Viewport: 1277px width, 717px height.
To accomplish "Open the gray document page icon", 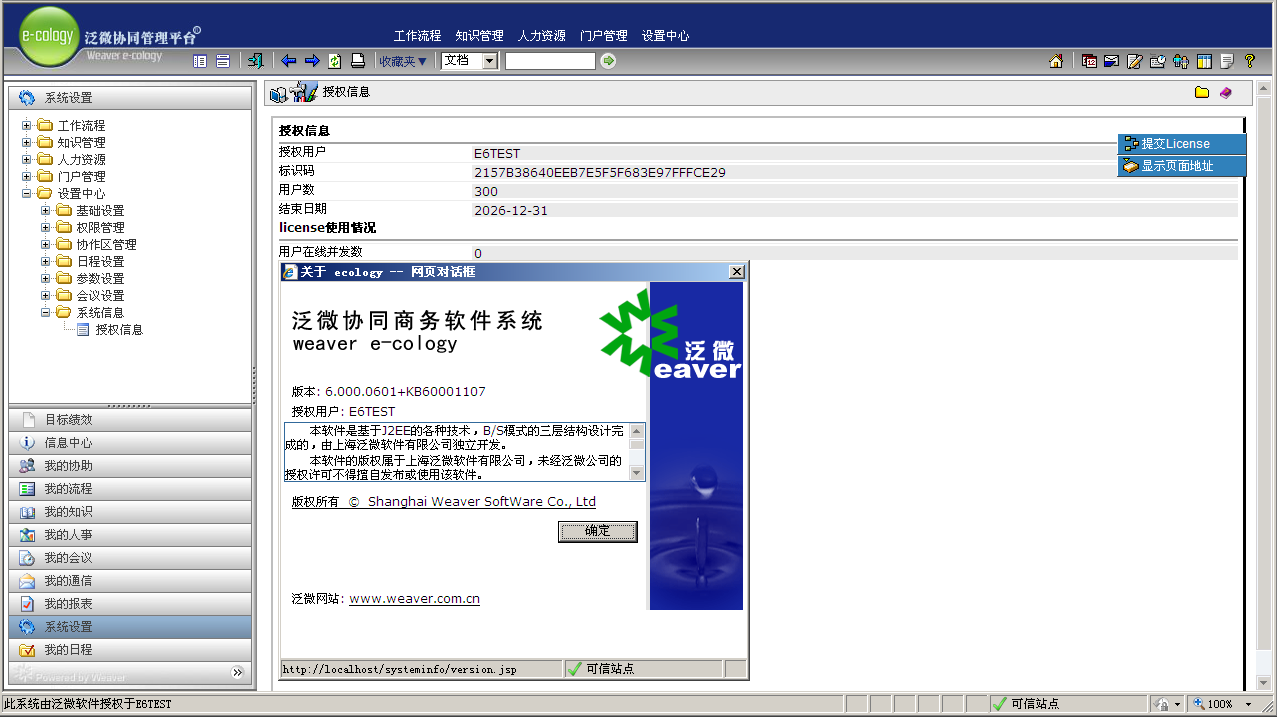I will pos(1227,61).
